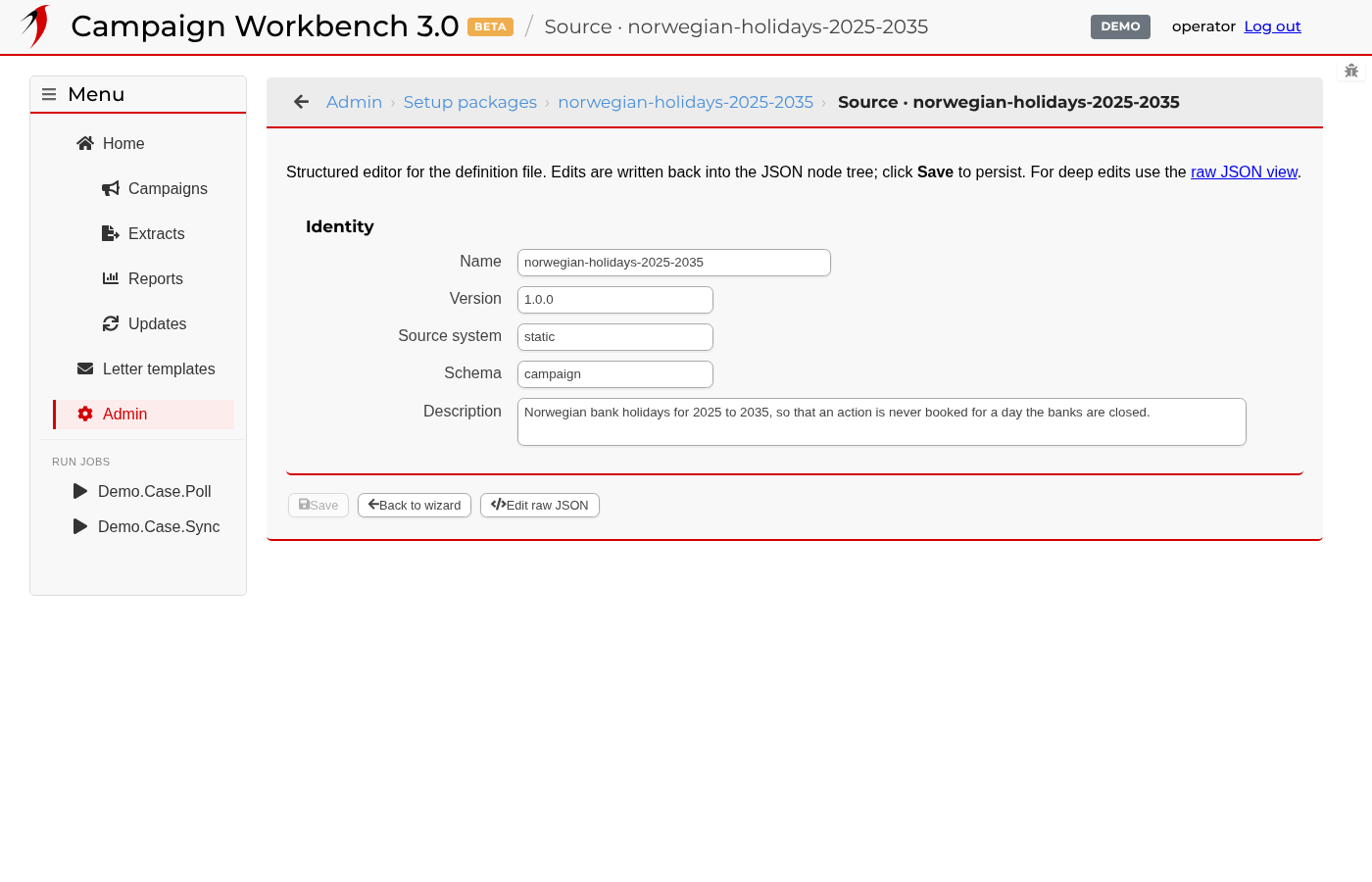Open Setup packages breadcrumb link
The image size is (1372, 882).
click(470, 102)
